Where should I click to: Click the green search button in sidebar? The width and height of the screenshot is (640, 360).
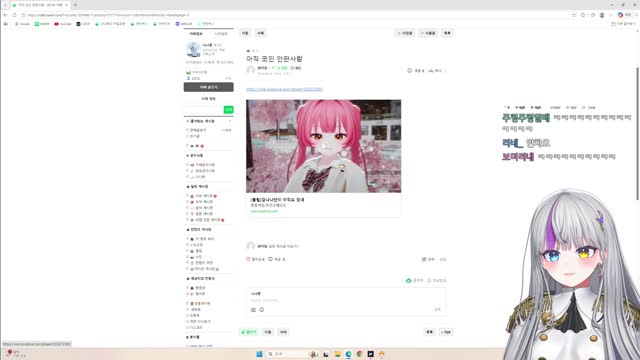[229, 109]
